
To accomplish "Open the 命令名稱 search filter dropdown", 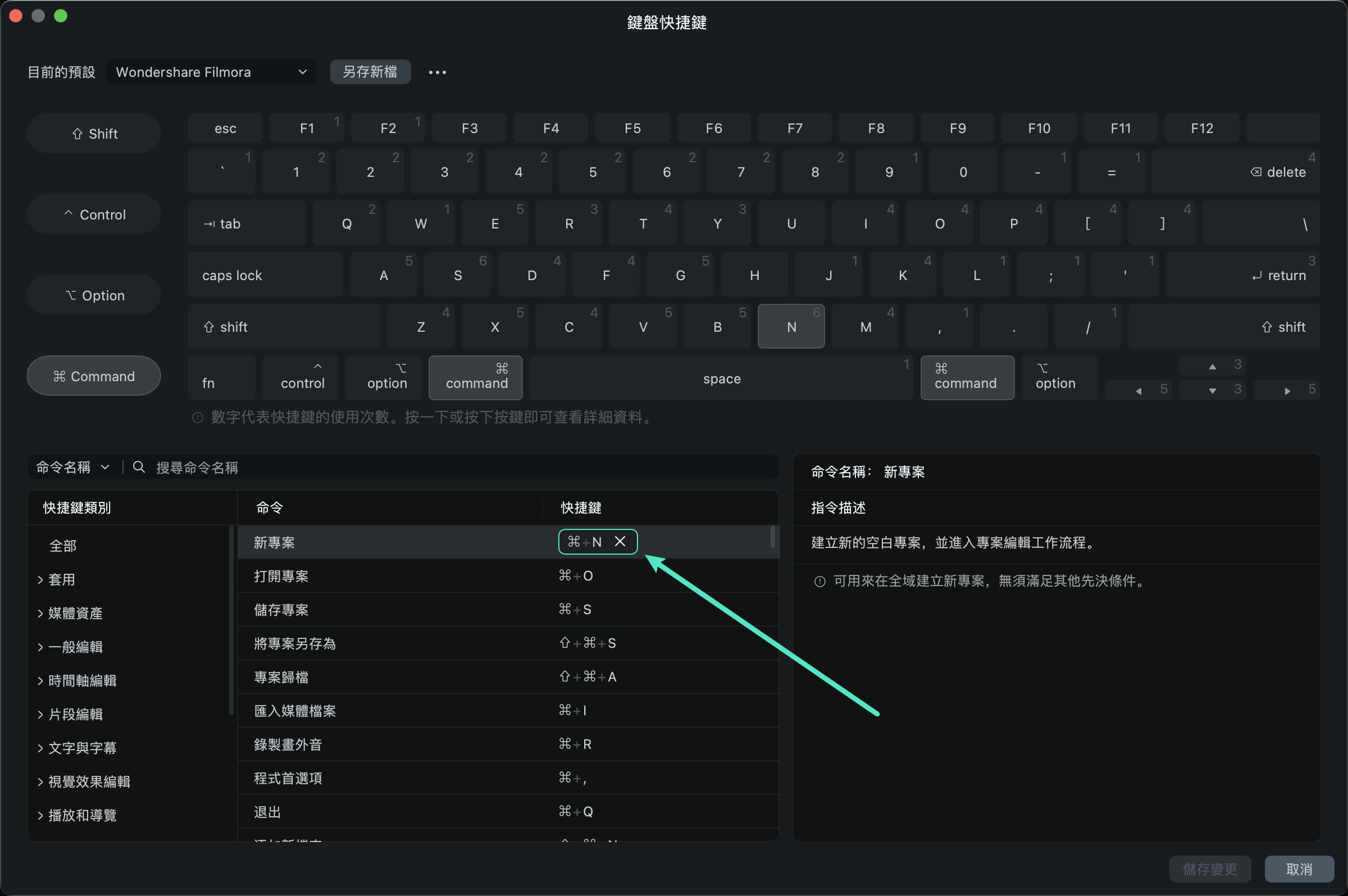I will pos(72,468).
